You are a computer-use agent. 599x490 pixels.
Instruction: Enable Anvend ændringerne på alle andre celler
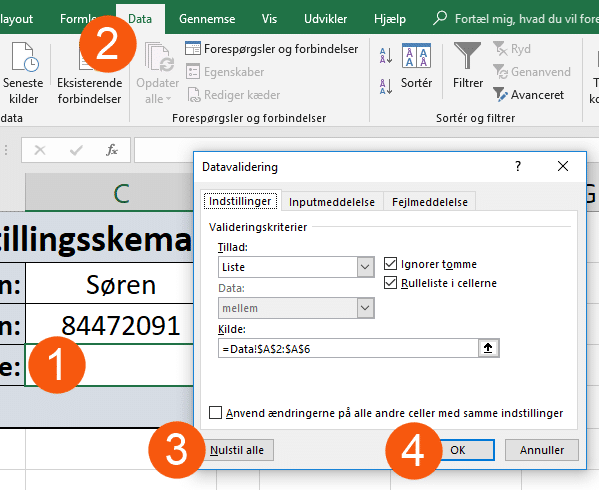click(x=215, y=412)
